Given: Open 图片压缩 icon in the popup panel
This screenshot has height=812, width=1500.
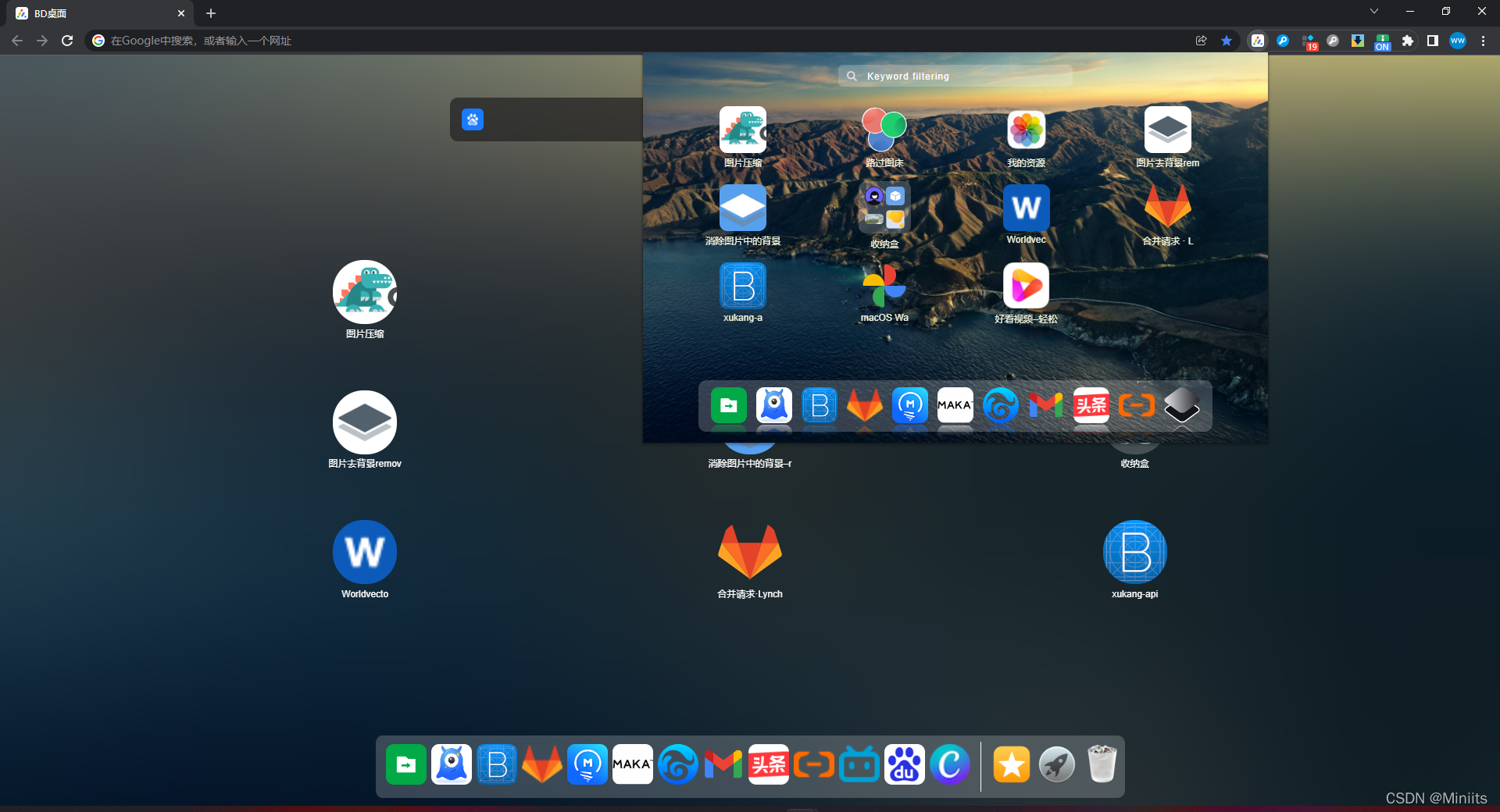Looking at the screenshot, I should click(x=743, y=130).
